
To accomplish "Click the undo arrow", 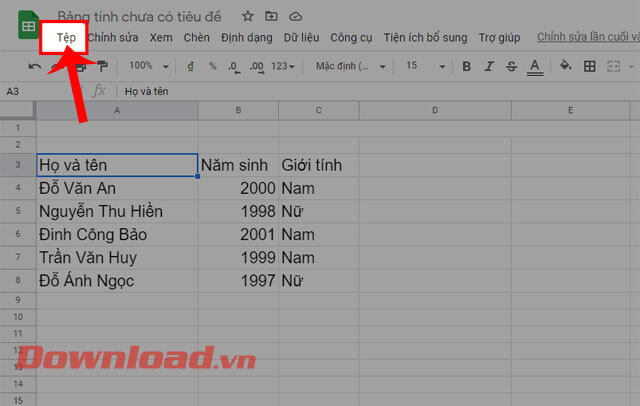I will tap(35, 66).
